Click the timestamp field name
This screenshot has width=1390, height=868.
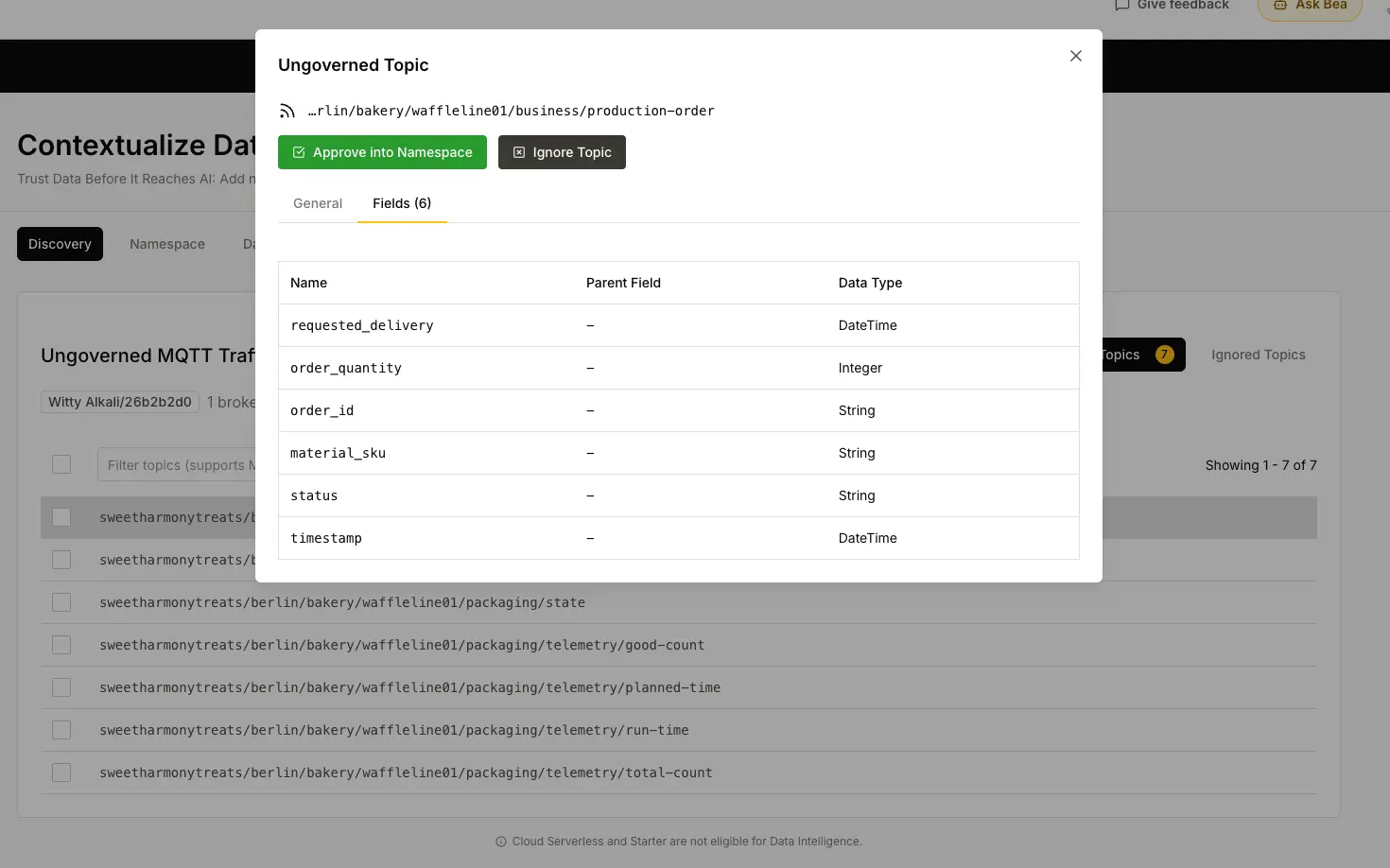coord(326,538)
